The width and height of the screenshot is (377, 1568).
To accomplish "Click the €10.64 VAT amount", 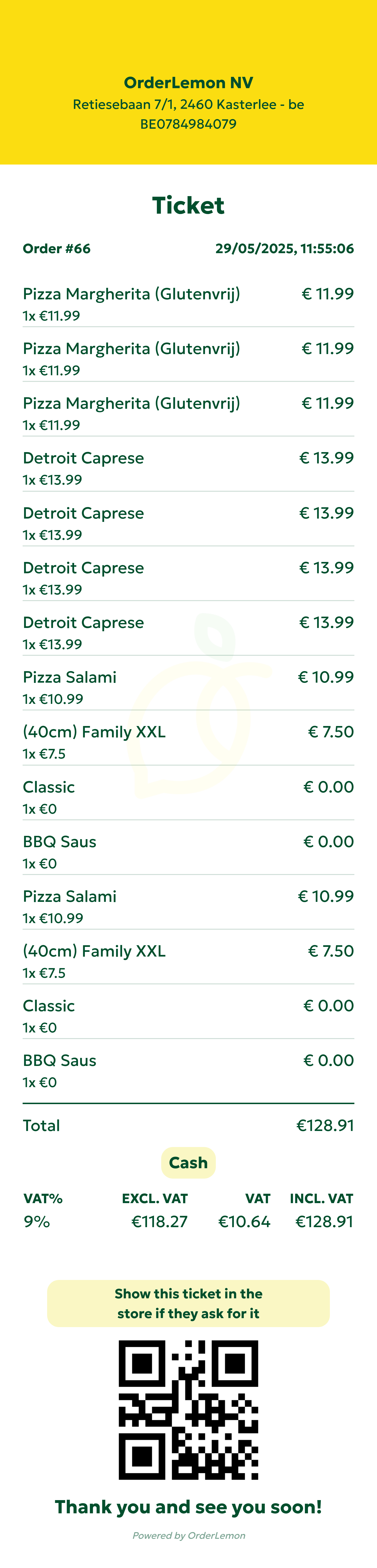I will click(x=244, y=1222).
